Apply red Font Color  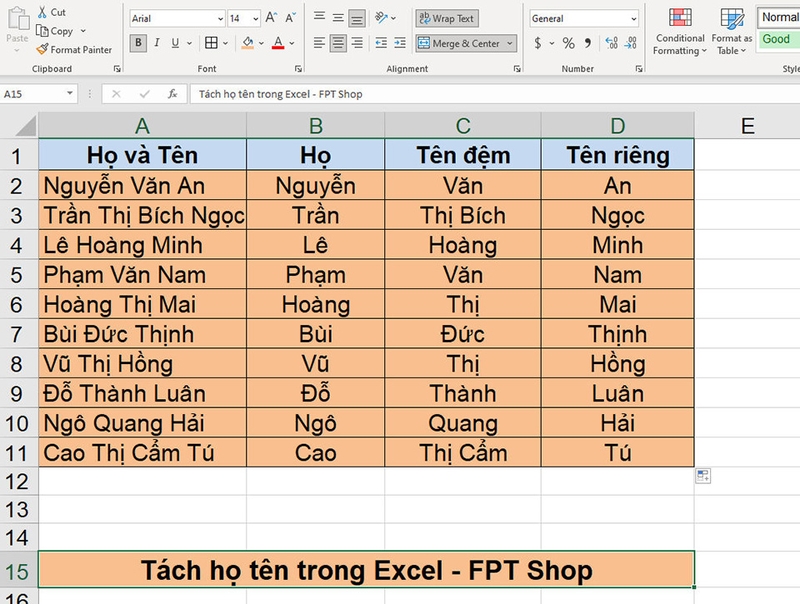tap(278, 43)
